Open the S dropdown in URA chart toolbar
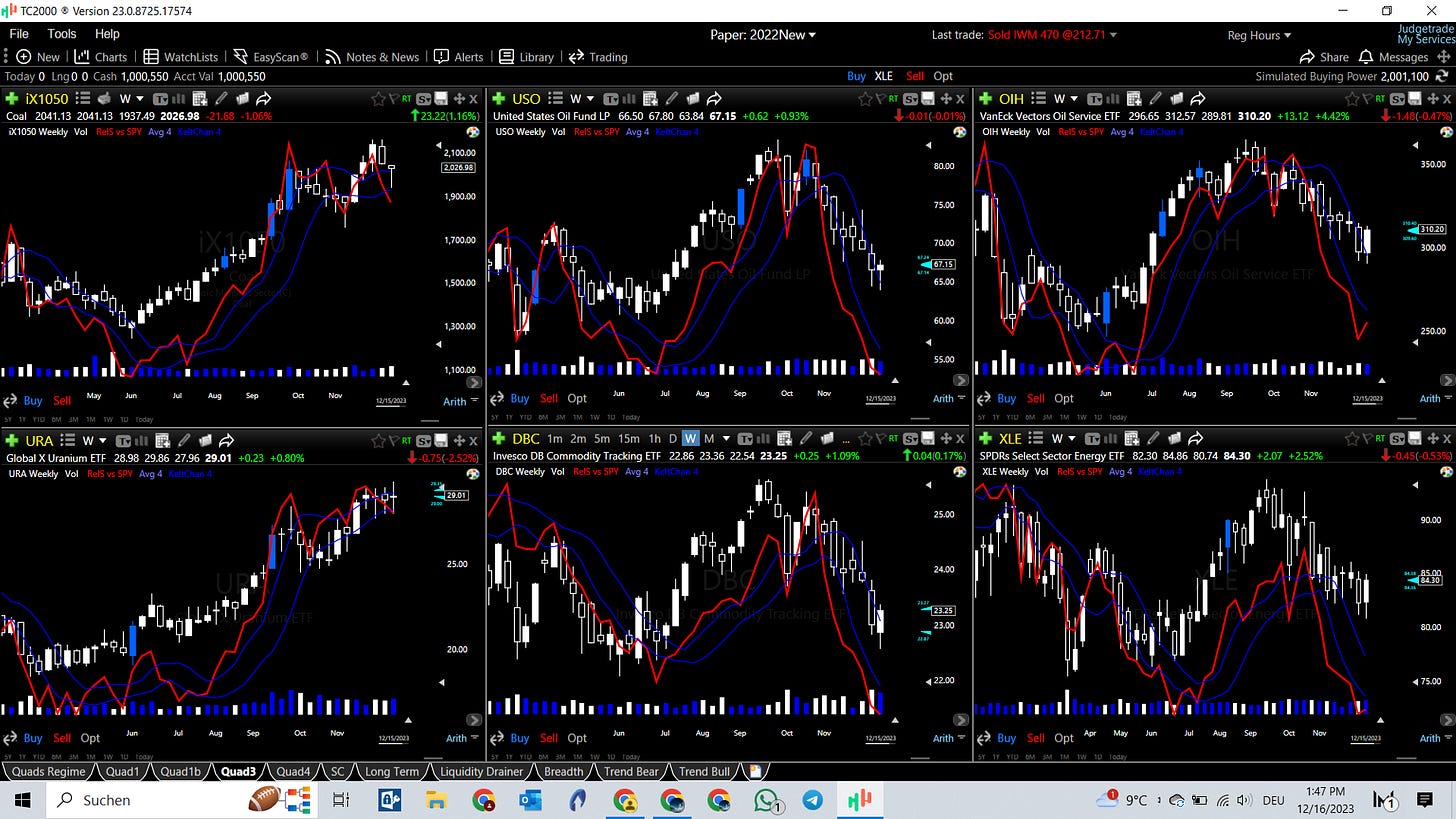The width and height of the screenshot is (1456, 819). tap(423, 441)
